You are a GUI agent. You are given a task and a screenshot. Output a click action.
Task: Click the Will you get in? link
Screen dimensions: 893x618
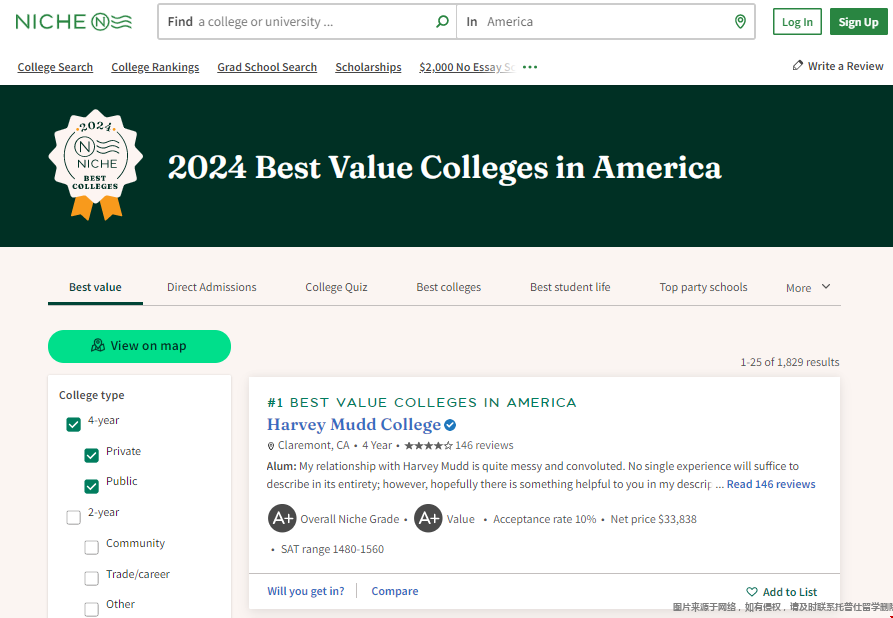click(x=306, y=591)
